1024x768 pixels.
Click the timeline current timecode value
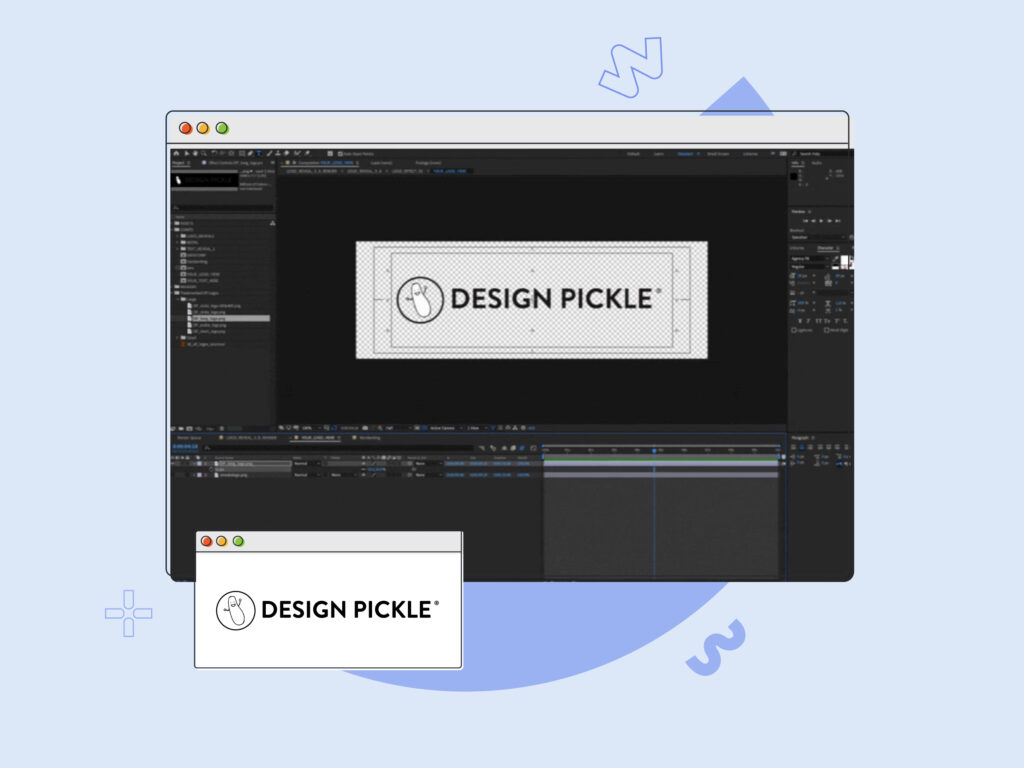tap(185, 447)
